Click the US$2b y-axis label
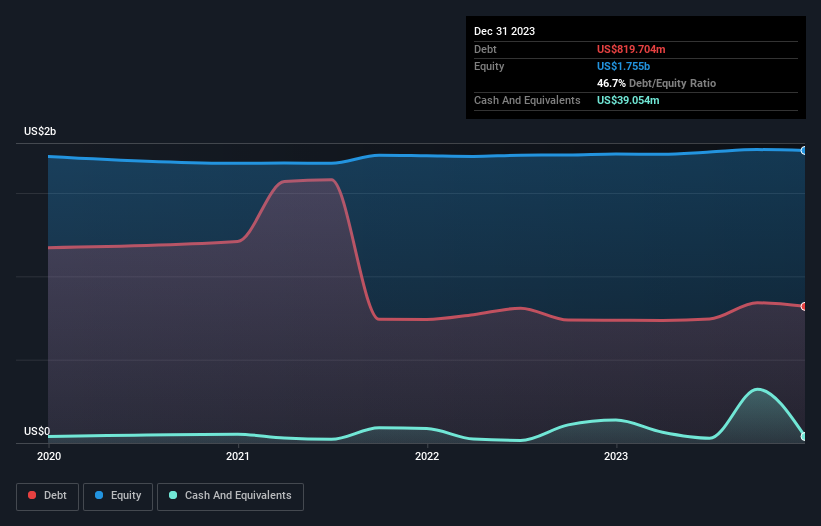The image size is (821, 526). coord(40,131)
